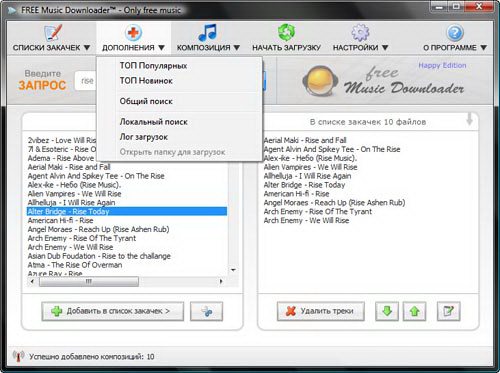Click the orange headphones logo
500x373 pixels.
[320, 81]
